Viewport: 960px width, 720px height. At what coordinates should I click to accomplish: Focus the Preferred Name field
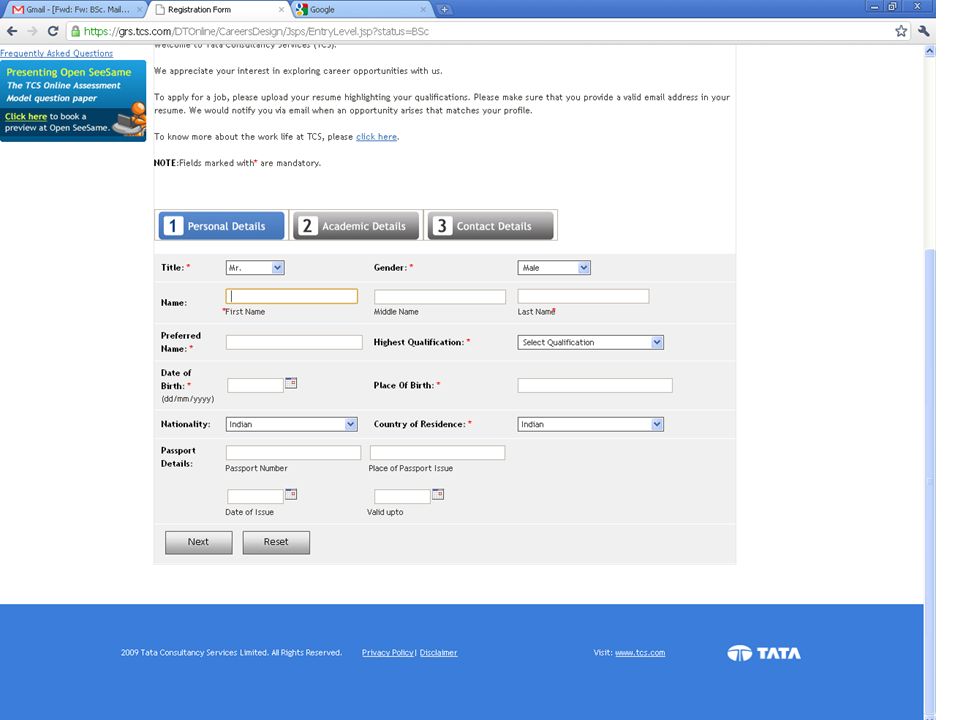[294, 342]
